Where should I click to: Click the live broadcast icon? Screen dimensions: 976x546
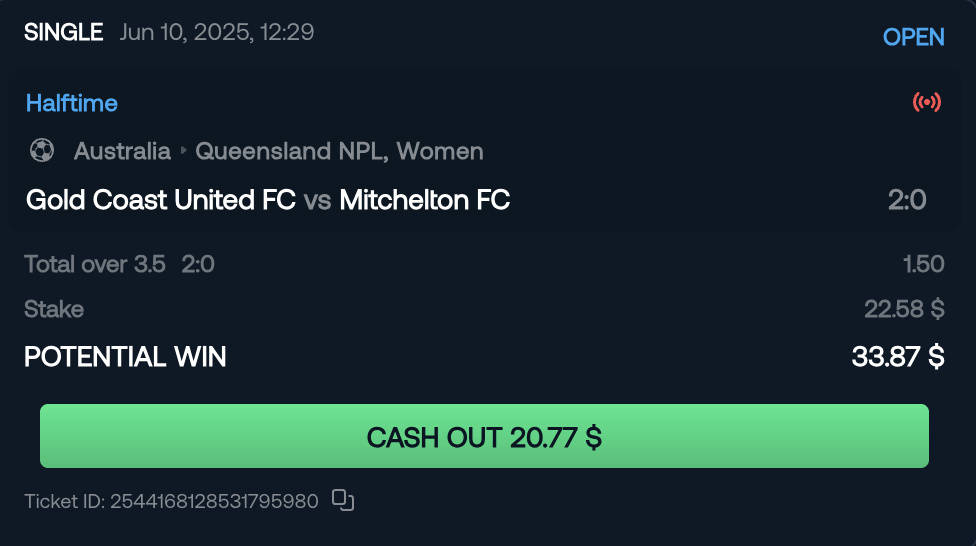click(927, 102)
